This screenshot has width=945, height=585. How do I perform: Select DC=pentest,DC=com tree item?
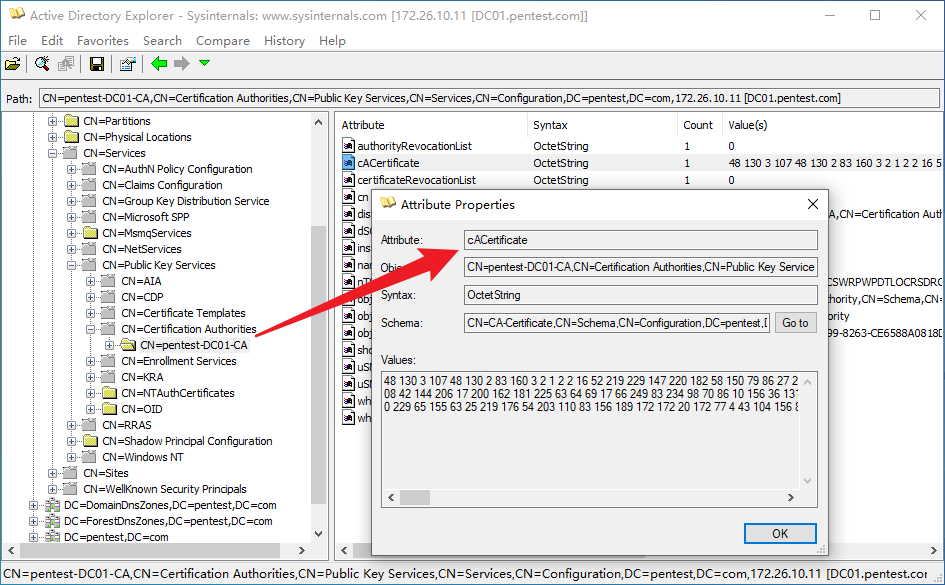116,537
